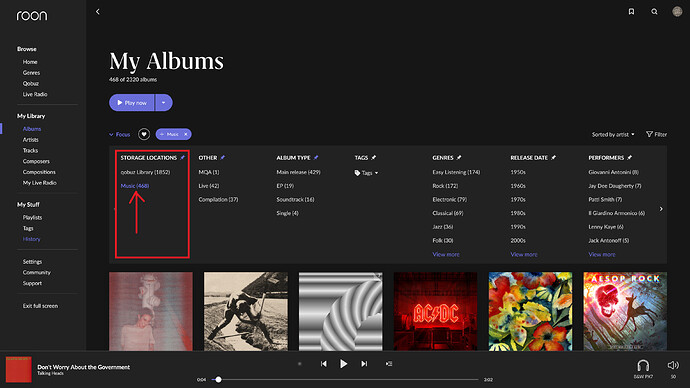
Task: Skip to next track
Action: 364,364
